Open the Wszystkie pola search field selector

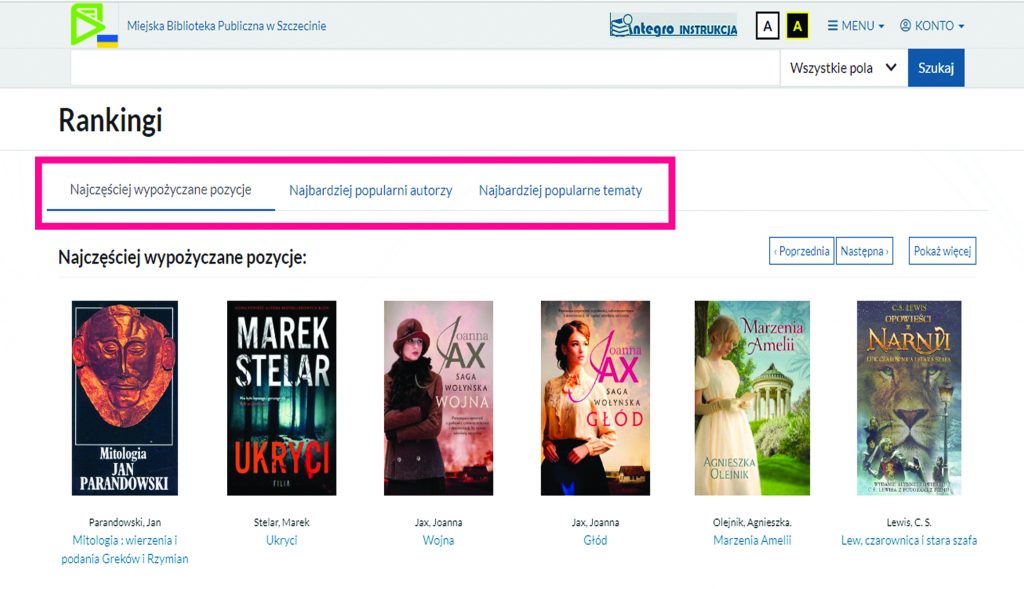842,68
